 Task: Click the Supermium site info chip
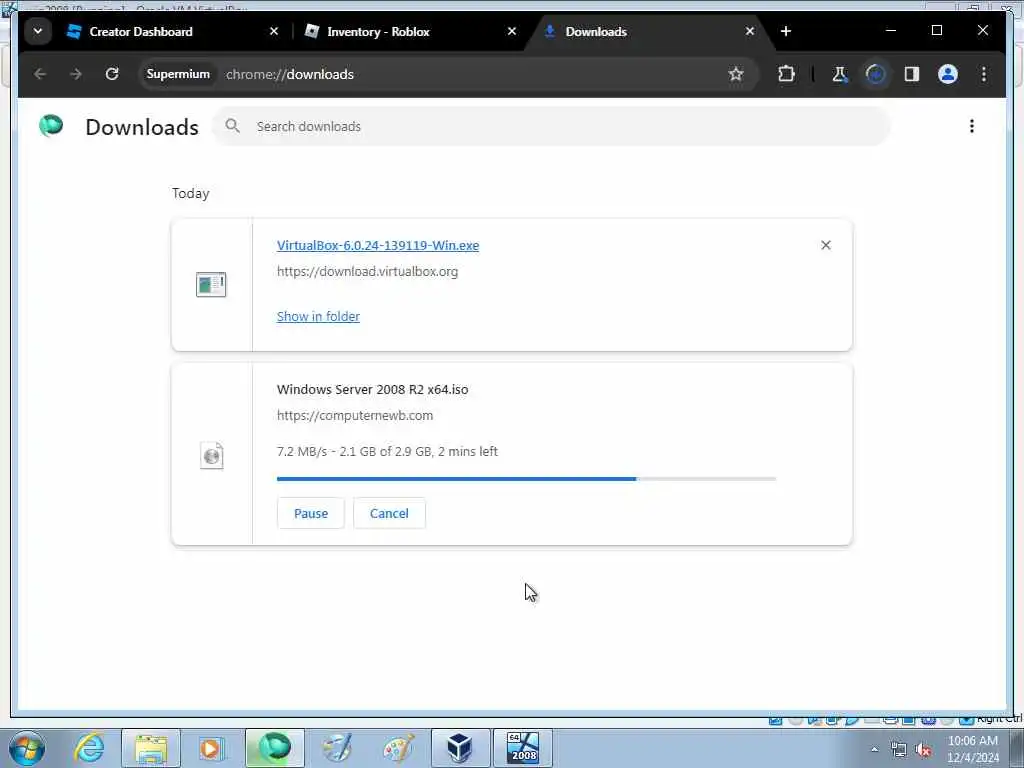[x=178, y=74]
